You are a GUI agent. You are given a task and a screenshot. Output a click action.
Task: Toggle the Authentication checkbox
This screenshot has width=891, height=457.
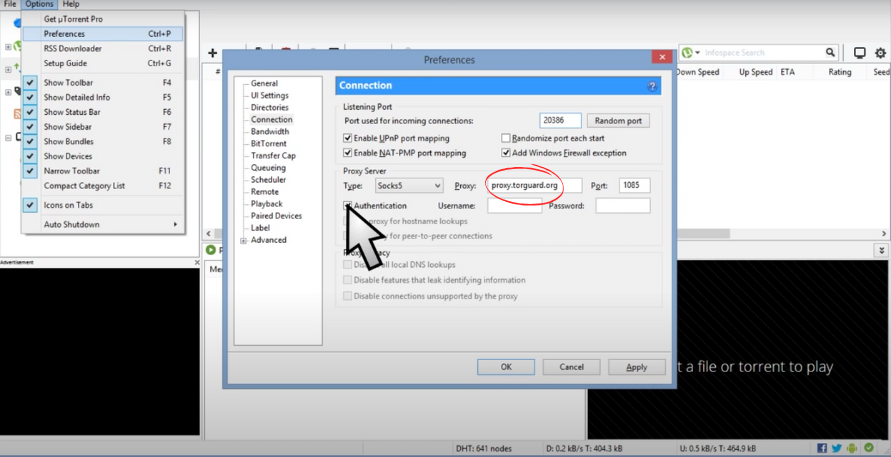(347, 205)
